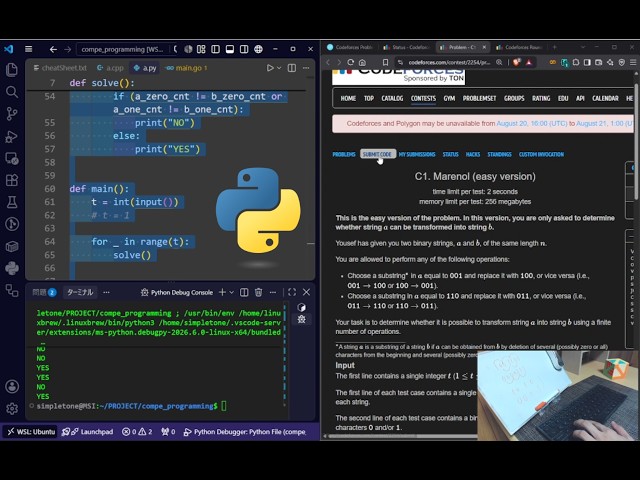Image resolution: width=640 pixels, height=480 pixels.
Task: Open the terminal panel more actions ellipsis
Action: coord(273,292)
